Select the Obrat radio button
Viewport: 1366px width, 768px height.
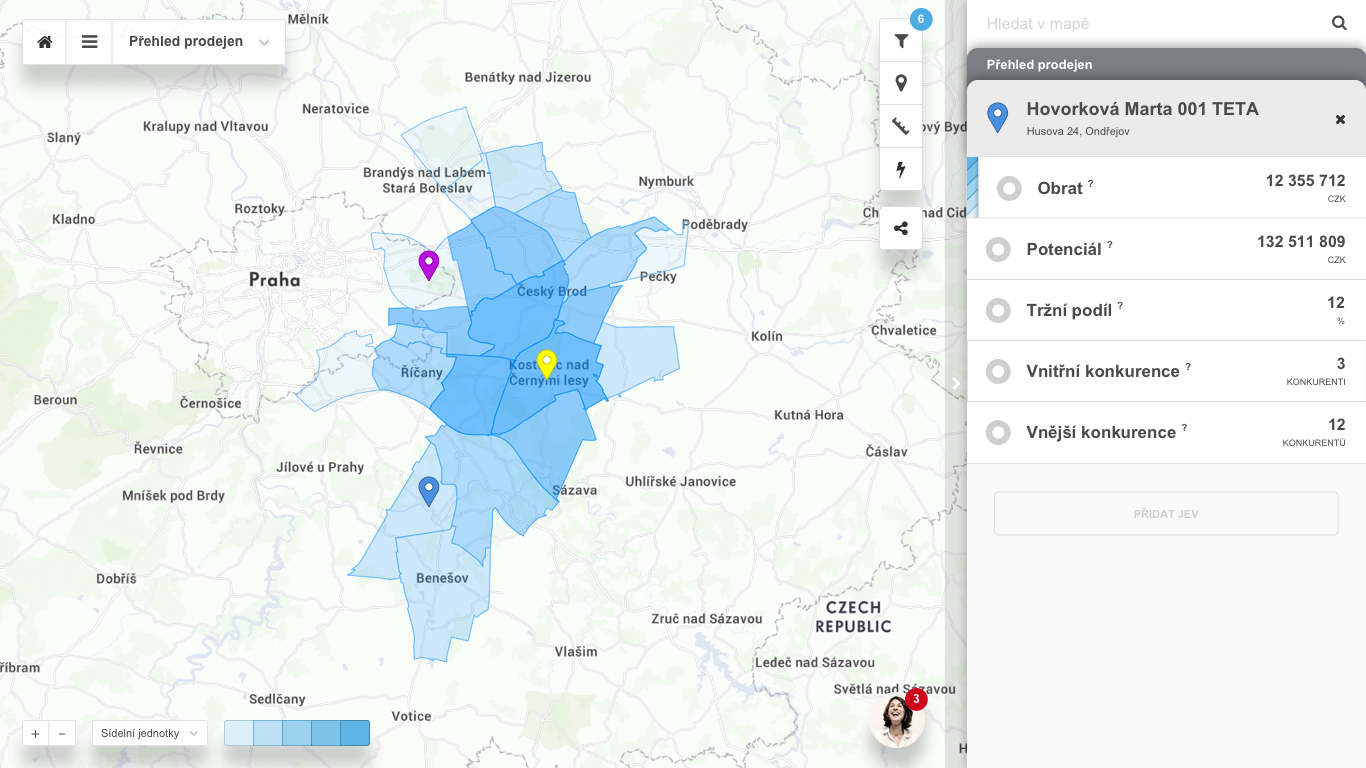tap(1009, 188)
